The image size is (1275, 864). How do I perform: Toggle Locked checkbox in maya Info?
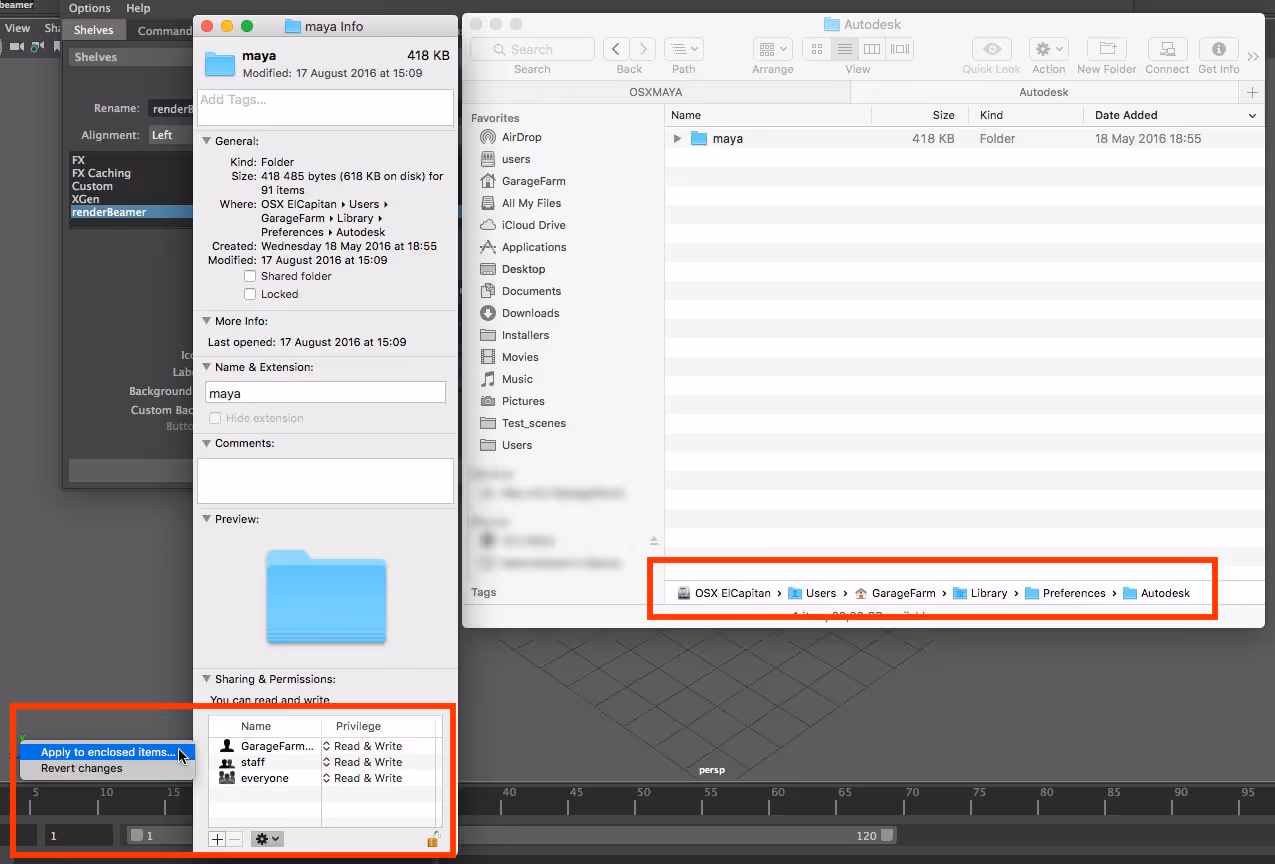tap(250, 294)
